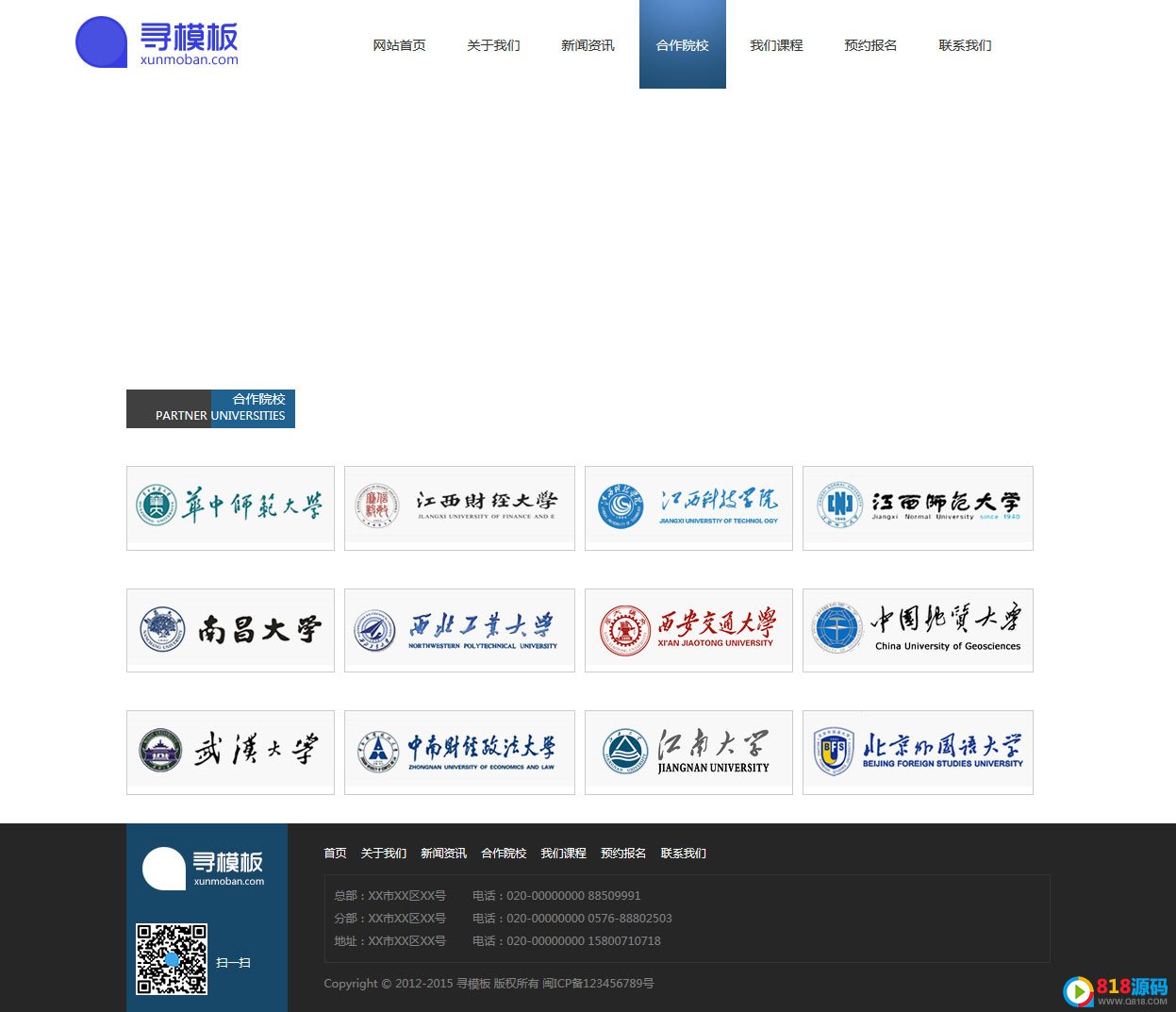Click the footer xunmoban.com logo

click(x=203, y=869)
